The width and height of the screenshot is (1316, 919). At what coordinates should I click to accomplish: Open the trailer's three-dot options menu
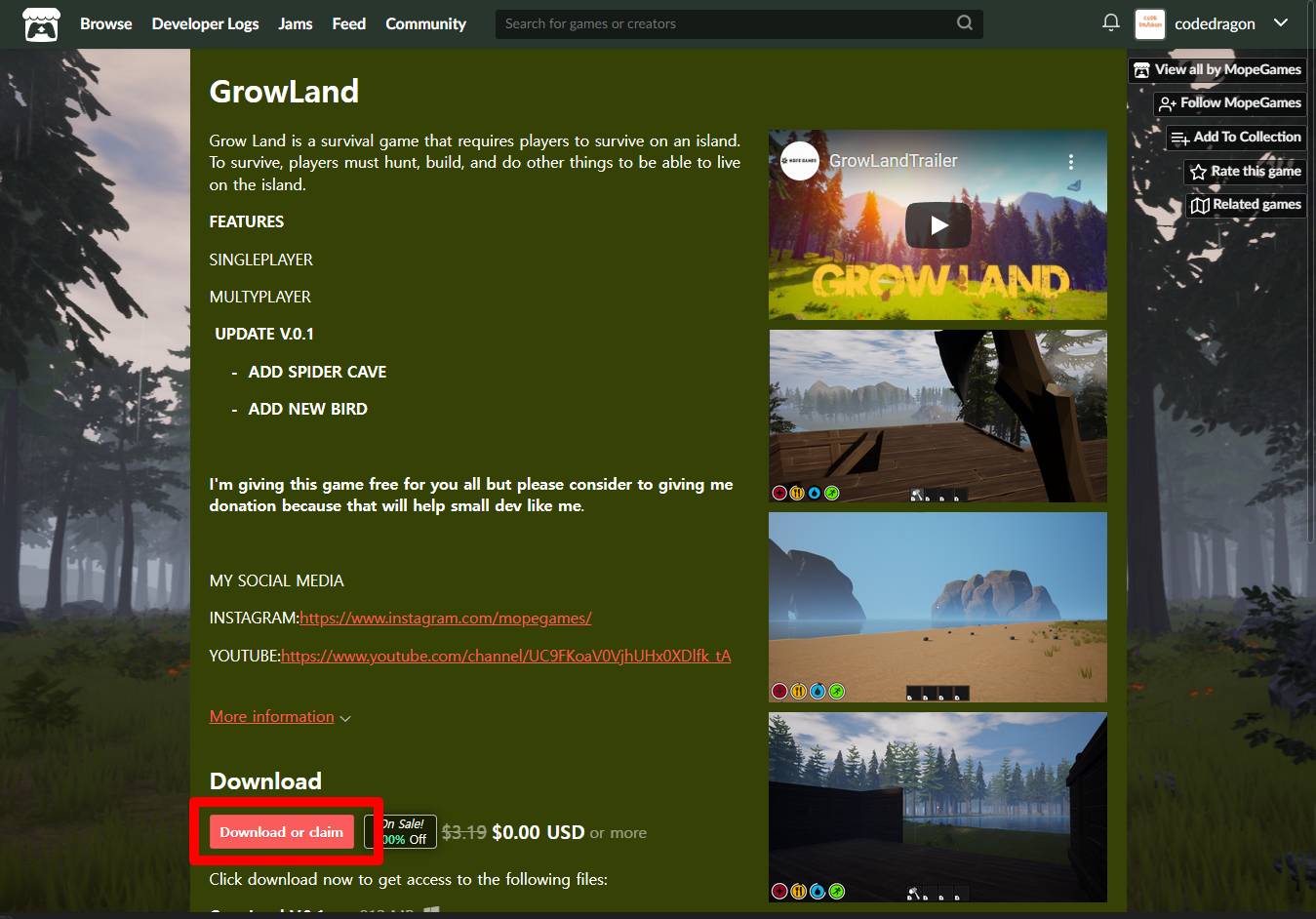point(1070,162)
